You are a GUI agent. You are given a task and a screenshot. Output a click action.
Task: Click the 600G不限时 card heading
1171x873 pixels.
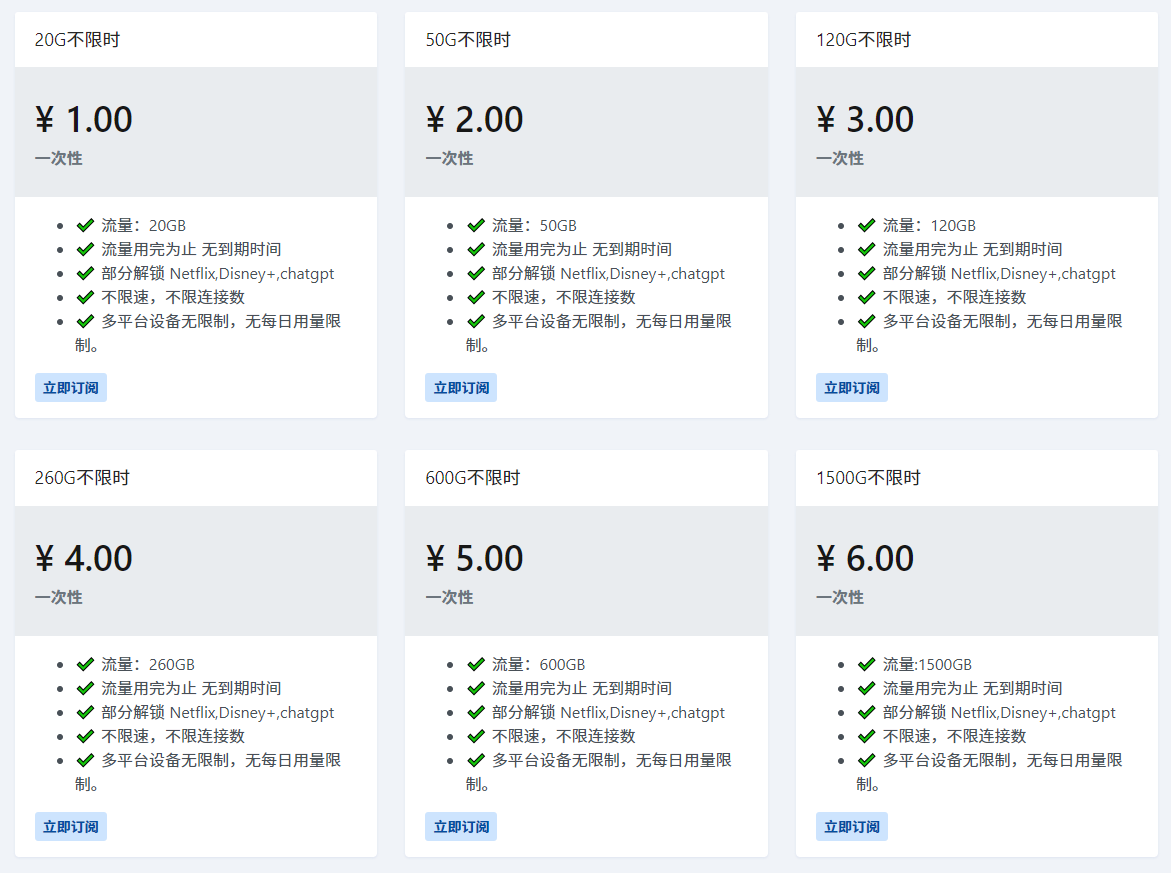click(473, 478)
